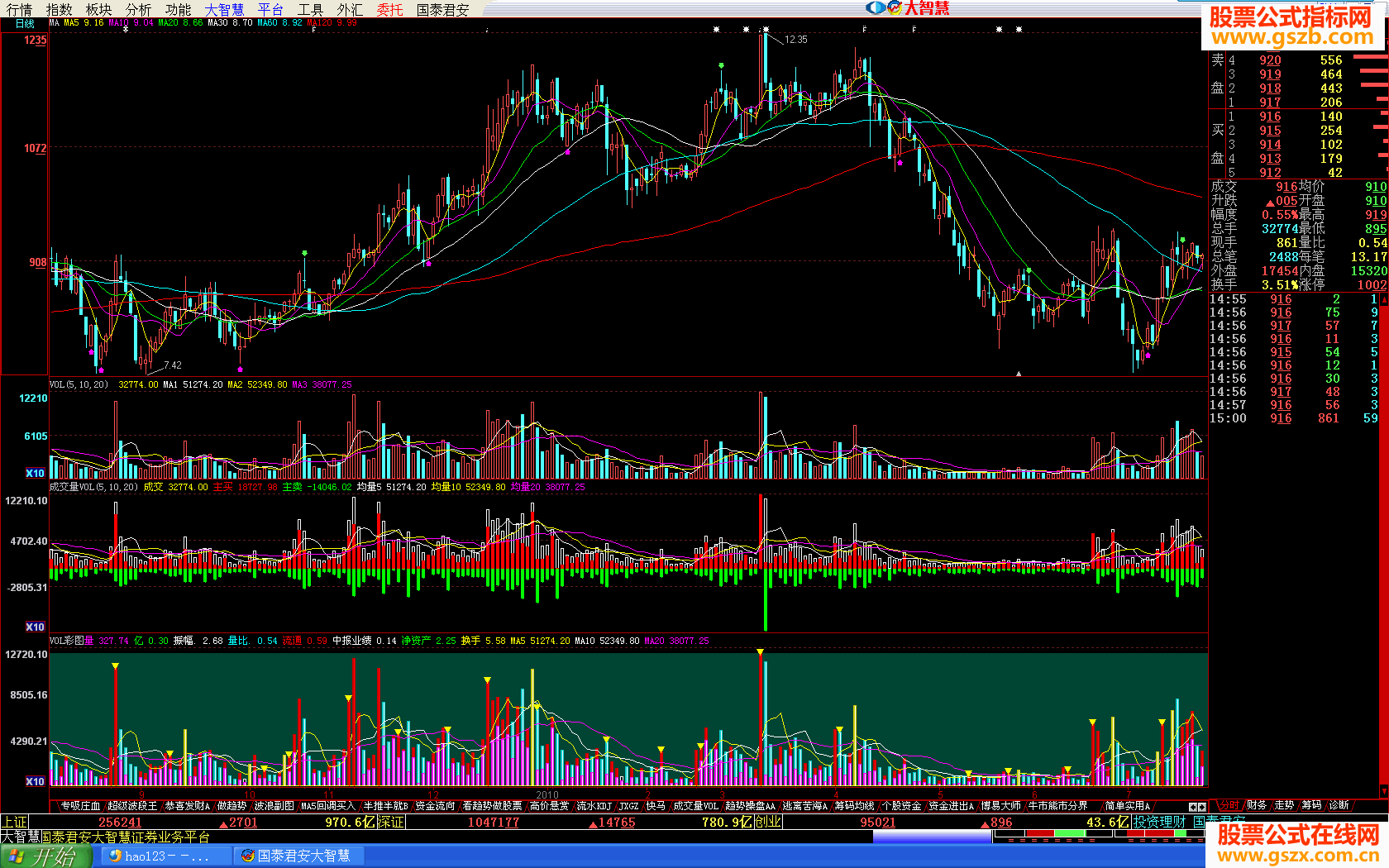Click the 卖4 price 920 in order book
1389x868 pixels.
click(x=1270, y=60)
